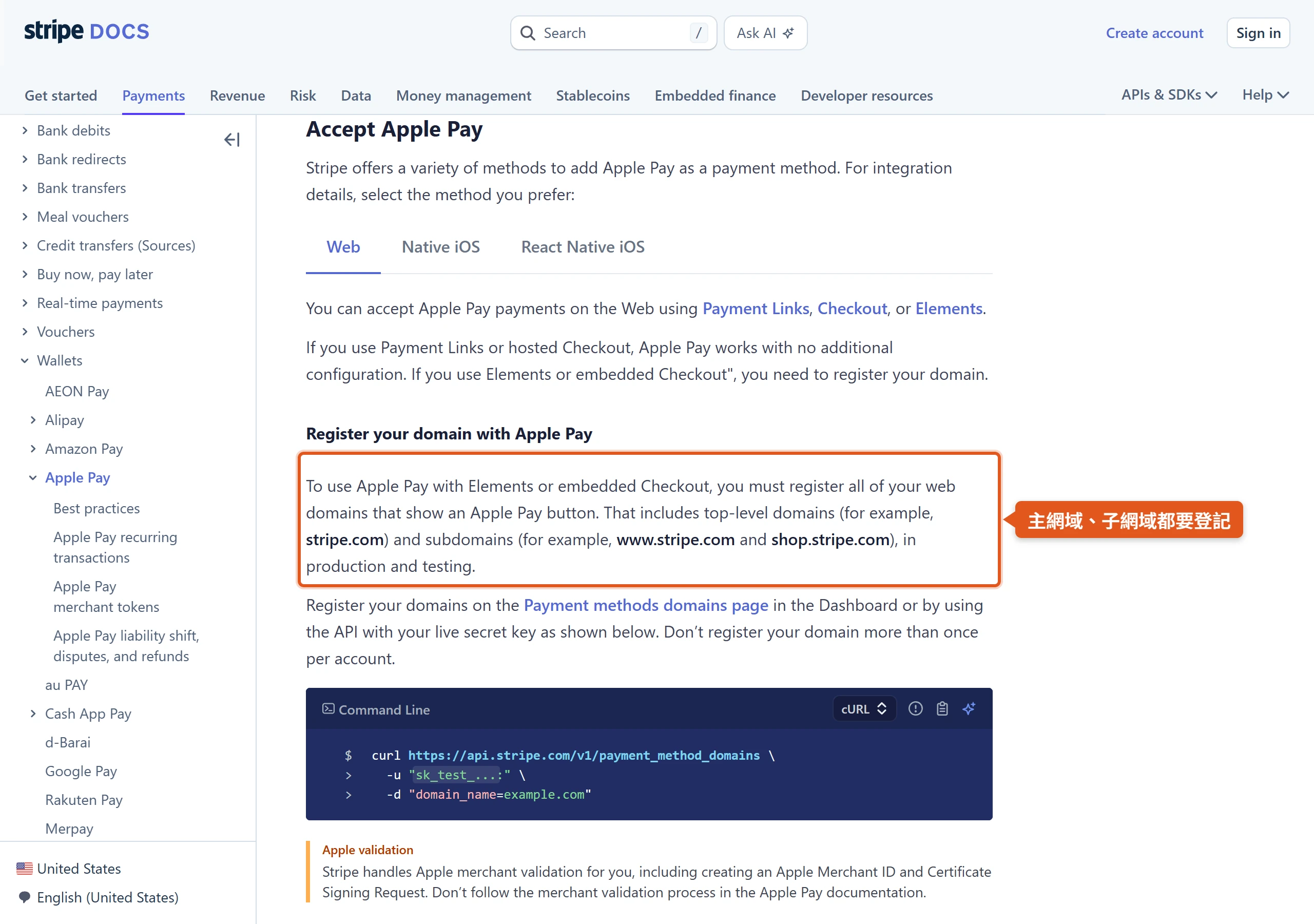Open the cURL language dropdown
The width and height of the screenshot is (1314, 924).
click(864, 709)
